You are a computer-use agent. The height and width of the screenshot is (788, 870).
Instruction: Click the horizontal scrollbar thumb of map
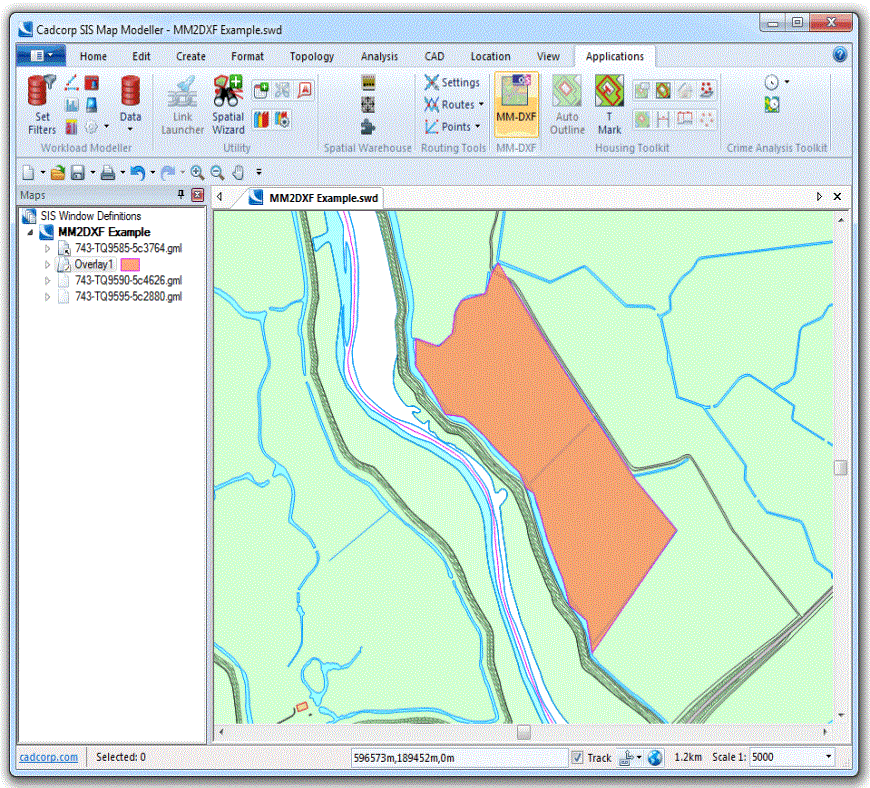tap(523, 733)
